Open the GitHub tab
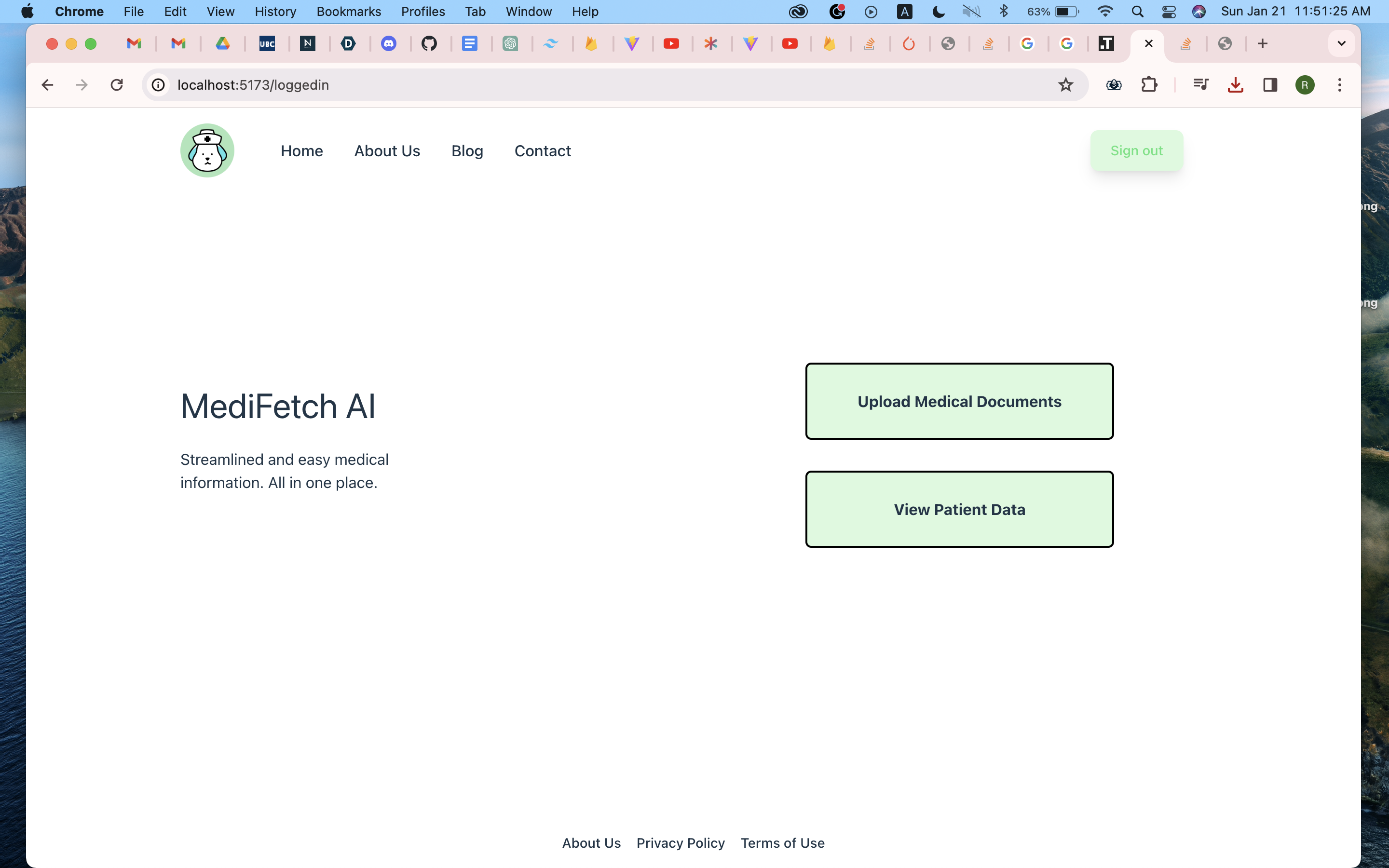The height and width of the screenshot is (868, 1389). [x=429, y=43]
